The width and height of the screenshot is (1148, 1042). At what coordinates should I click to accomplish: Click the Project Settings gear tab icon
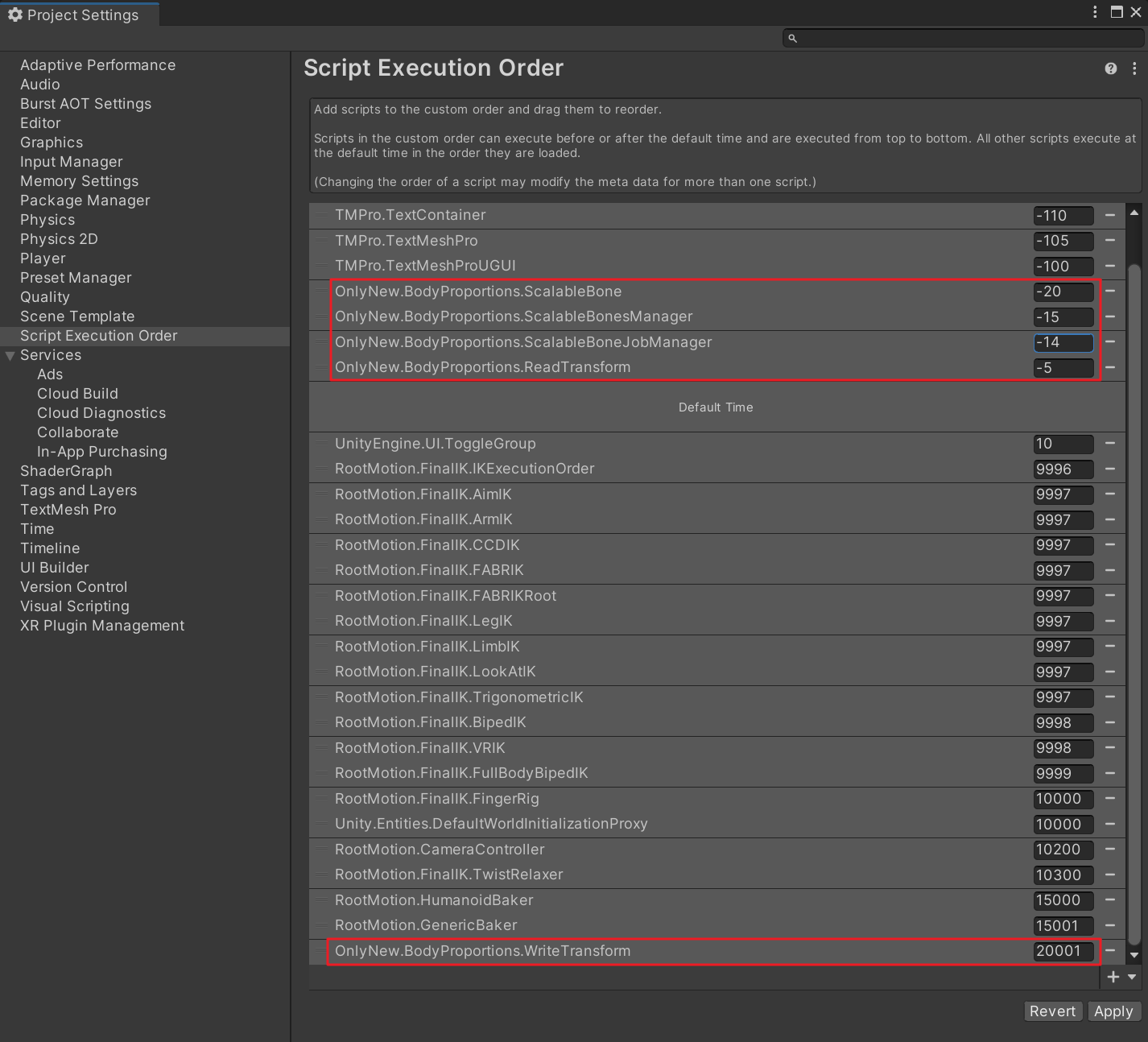coord(14,14)
